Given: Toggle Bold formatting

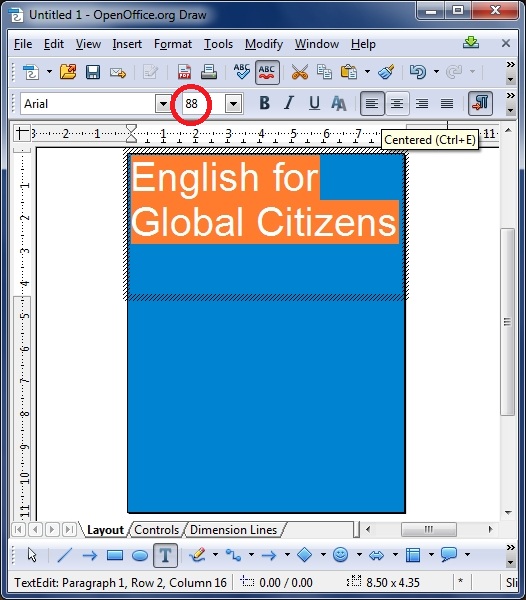Looking at the screenshot, I should click(264, 103).
